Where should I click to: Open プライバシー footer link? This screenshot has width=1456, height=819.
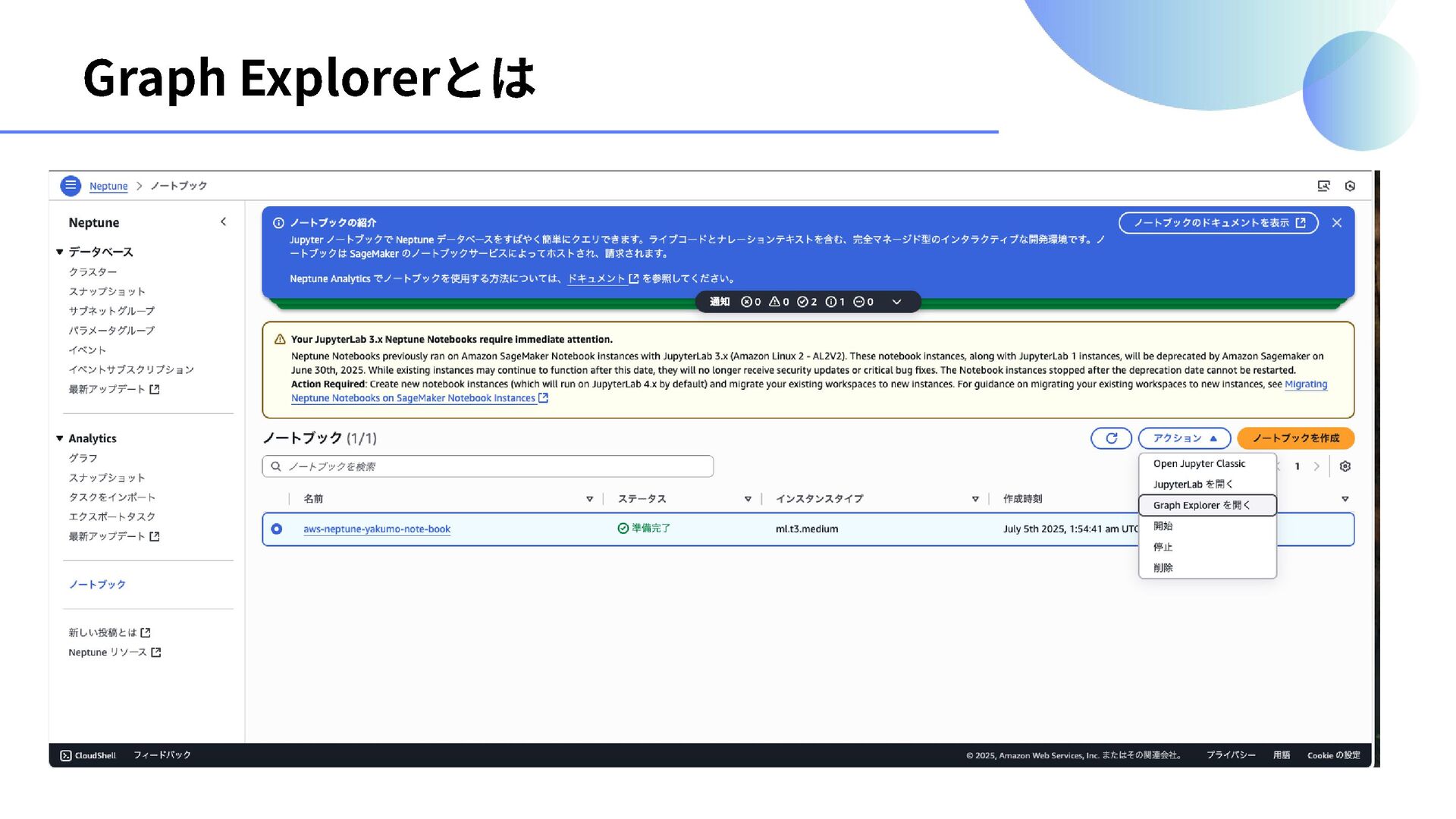click(x=1231, y=755)
